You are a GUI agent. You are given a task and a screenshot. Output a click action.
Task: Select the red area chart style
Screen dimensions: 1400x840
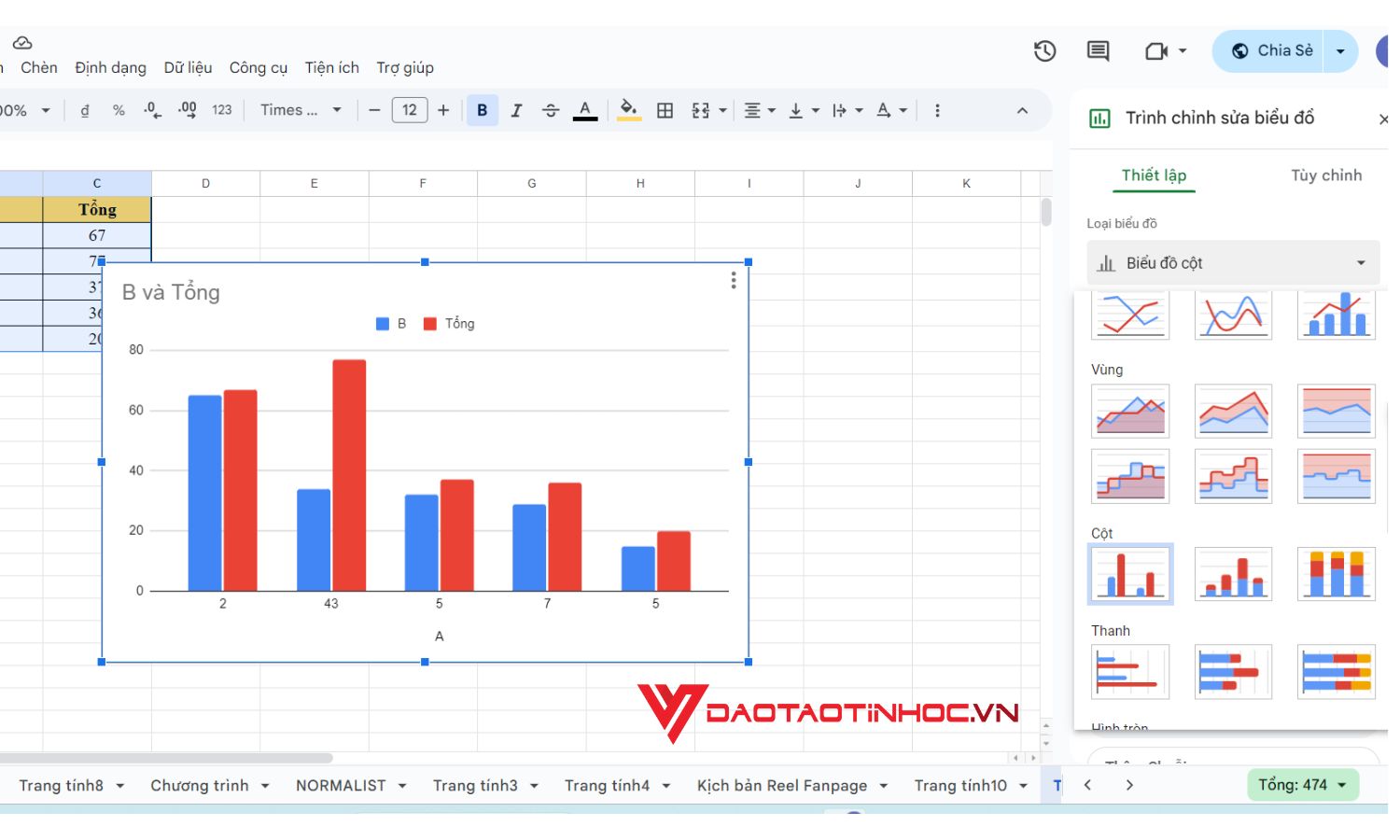(x=1233, y=411)
